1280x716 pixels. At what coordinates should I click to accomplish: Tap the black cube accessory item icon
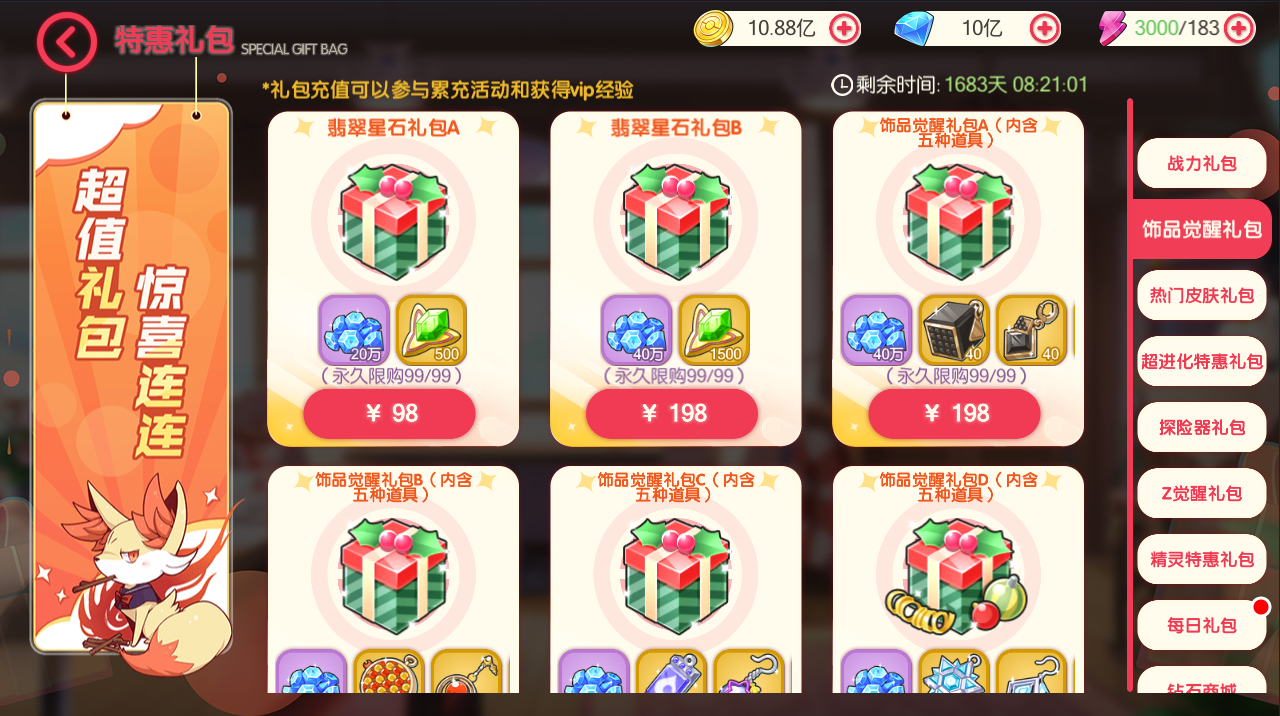954,330
